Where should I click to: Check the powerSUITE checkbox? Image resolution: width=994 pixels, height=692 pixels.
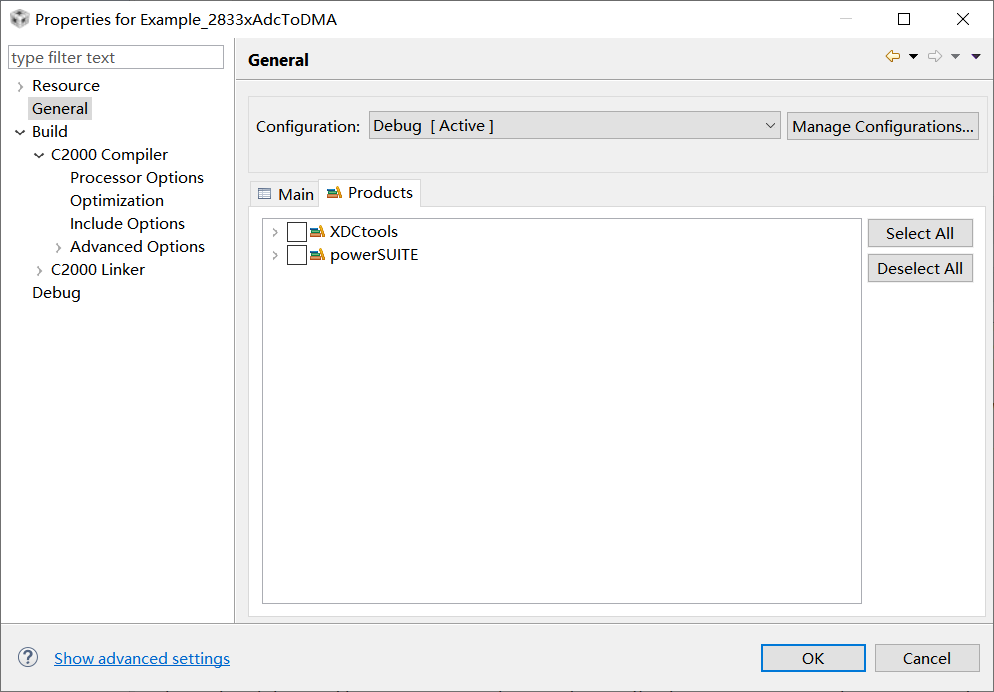click(296, 254)
